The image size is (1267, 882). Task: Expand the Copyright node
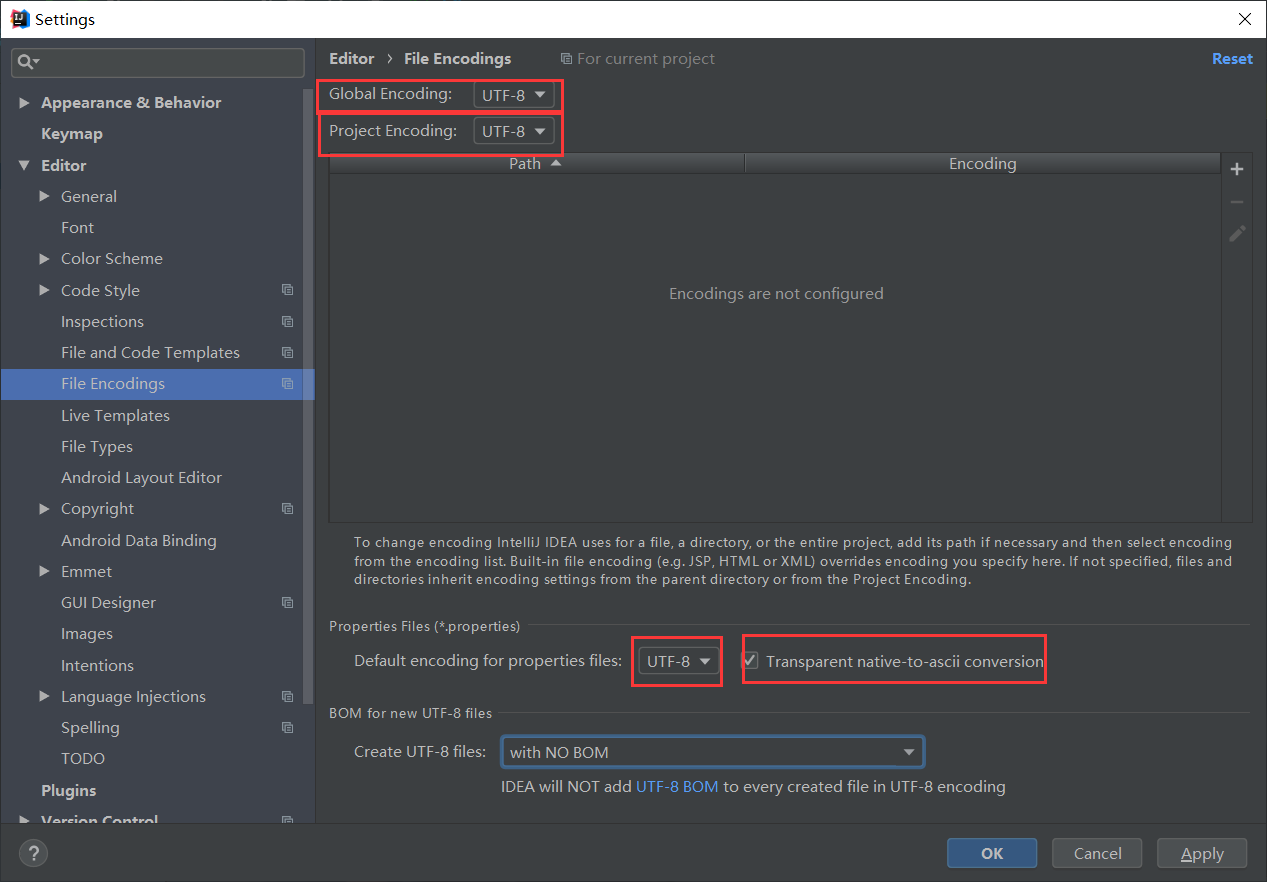(x=44, y=508)
